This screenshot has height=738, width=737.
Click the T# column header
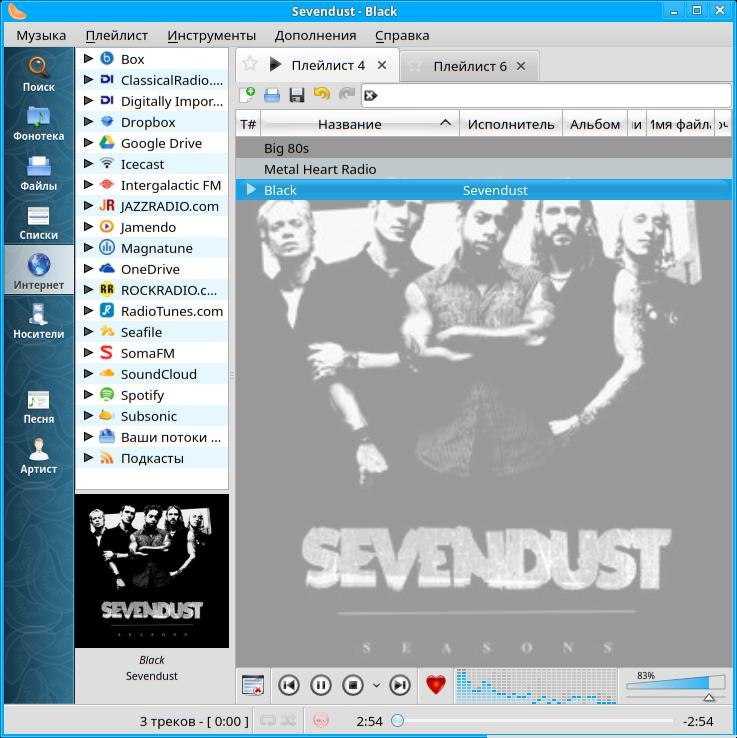click(x=248, y=124)
